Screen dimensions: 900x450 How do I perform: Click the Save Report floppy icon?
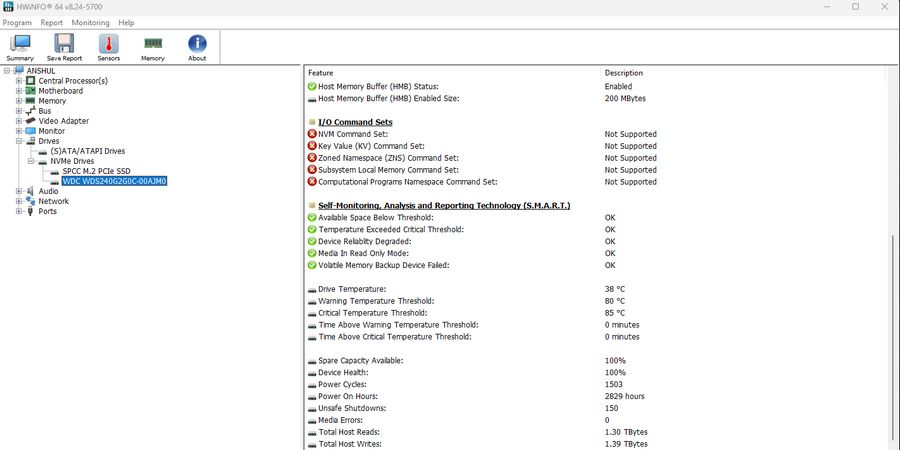[x=64, y=46]
